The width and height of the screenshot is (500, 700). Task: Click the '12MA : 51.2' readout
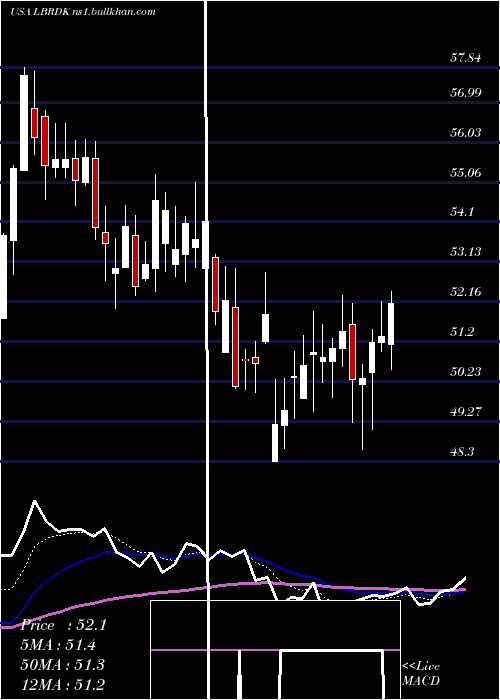click(x=62, y=684)
